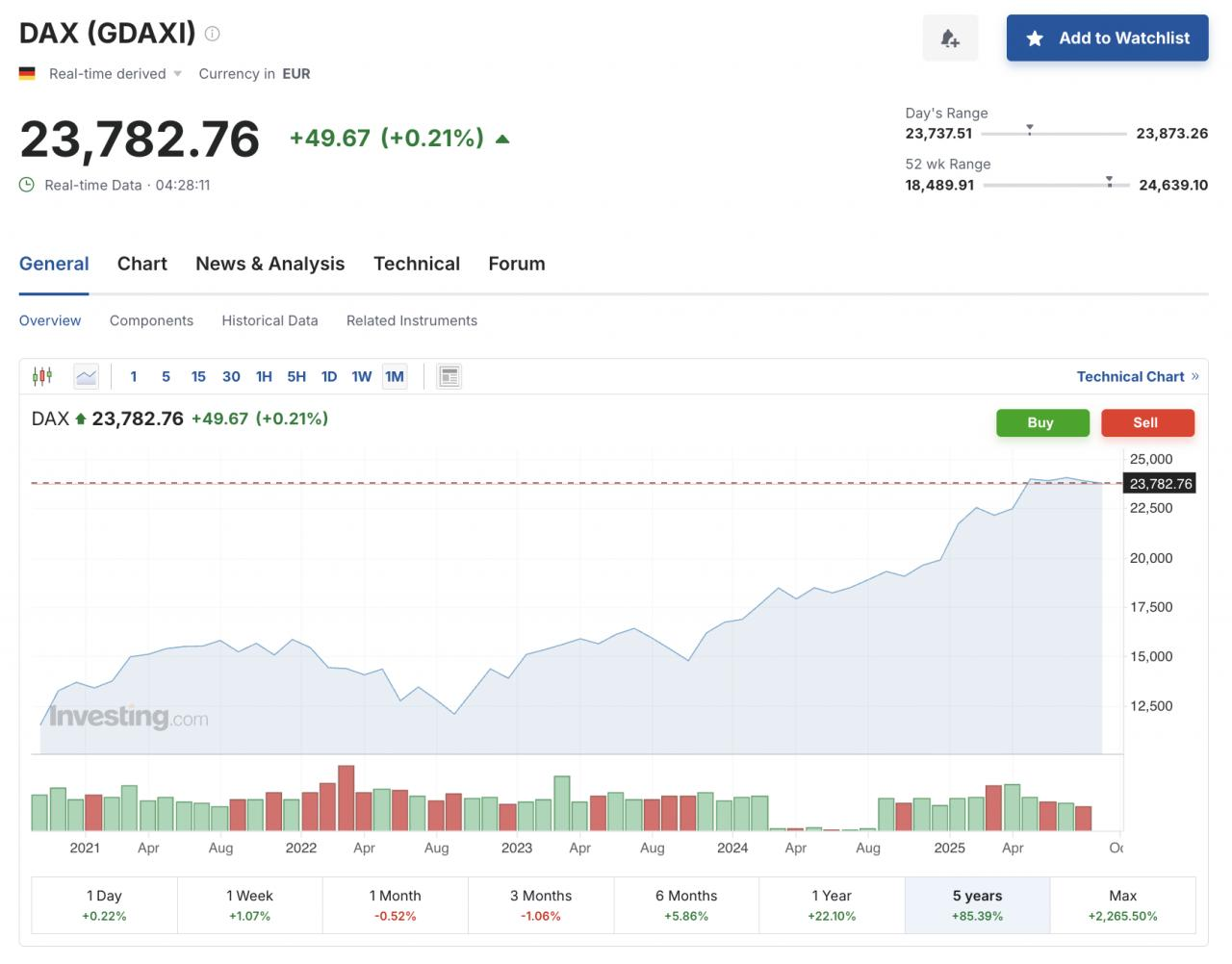This screenshot has width=1232, height=964.
Task: Select the 1W chart interval
Action: coord(361,376)
